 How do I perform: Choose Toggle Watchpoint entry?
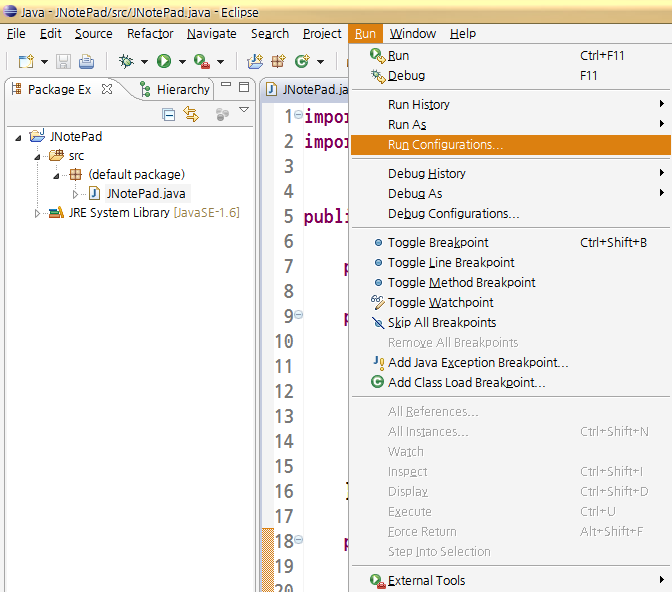[x=511, y=303]
